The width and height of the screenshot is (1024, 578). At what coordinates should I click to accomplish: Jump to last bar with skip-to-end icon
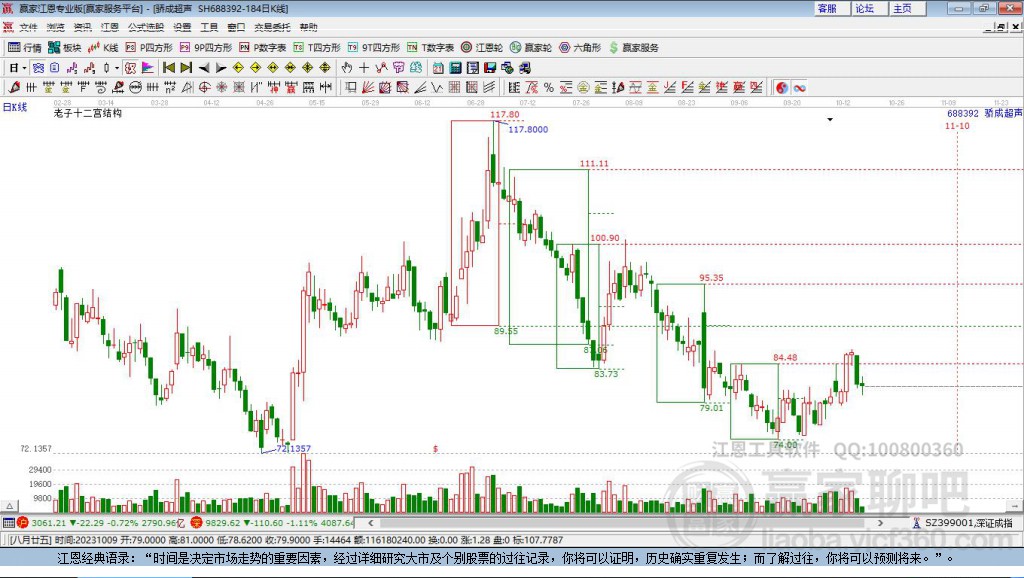(186, 68)
